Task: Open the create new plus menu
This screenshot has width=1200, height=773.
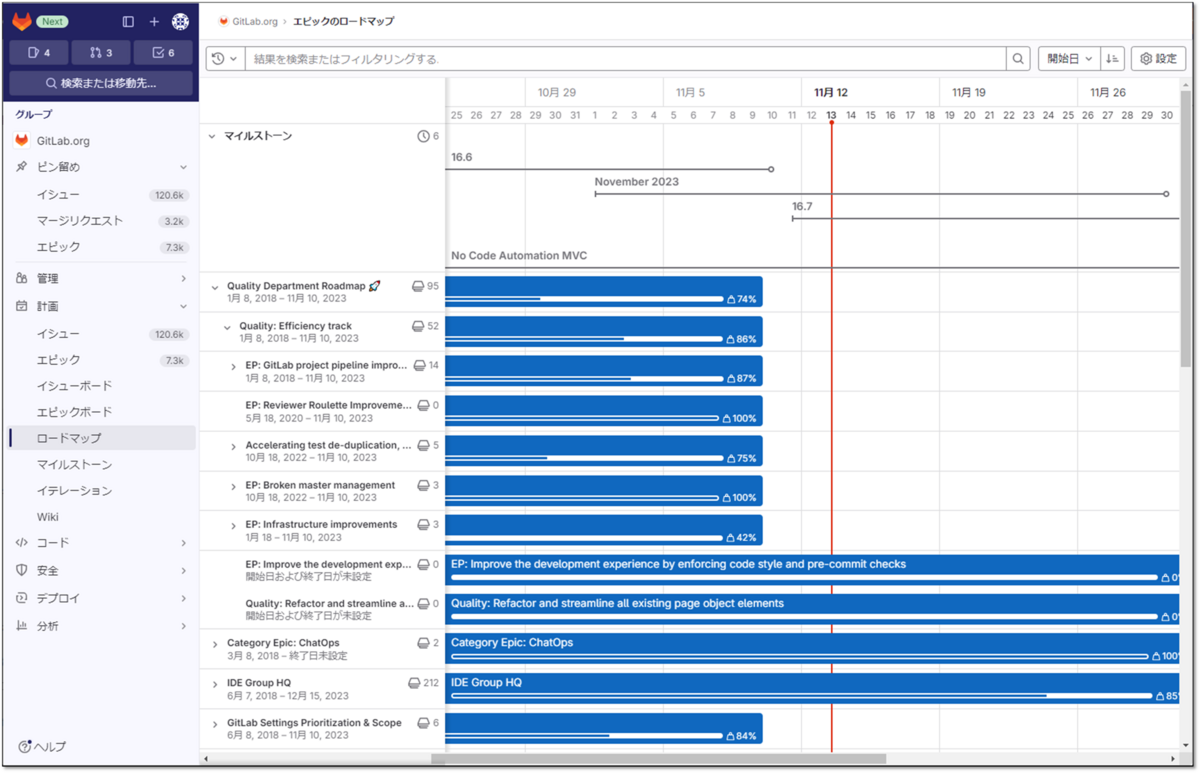Action: [154, 21]
